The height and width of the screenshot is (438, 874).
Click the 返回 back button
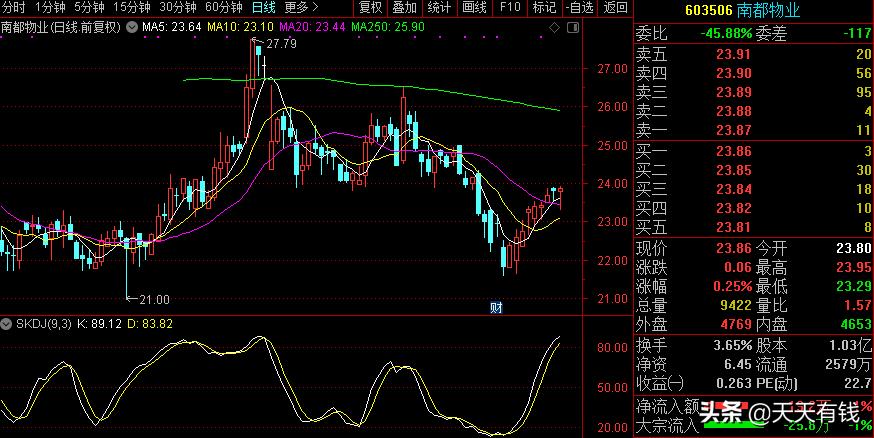[616, 8]
